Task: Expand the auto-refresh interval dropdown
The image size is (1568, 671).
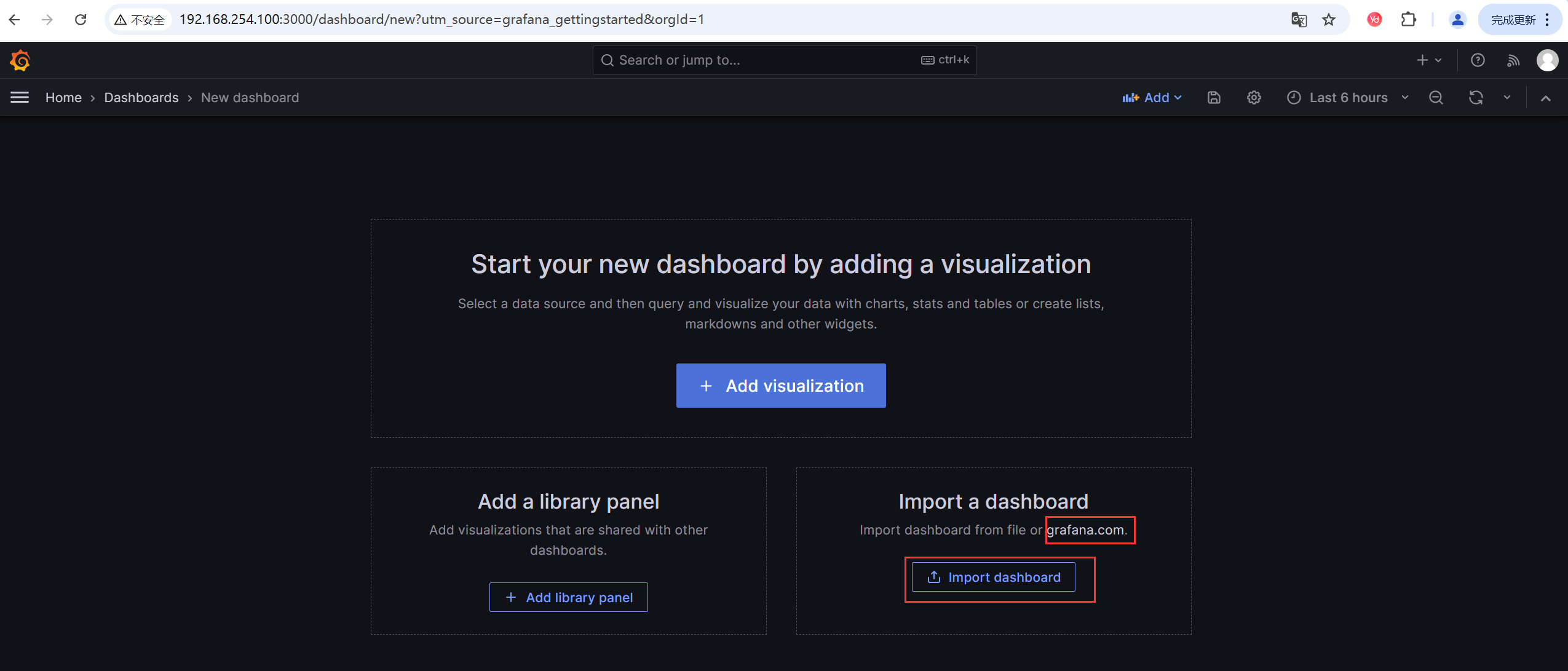Action: tap(1507, 97)
